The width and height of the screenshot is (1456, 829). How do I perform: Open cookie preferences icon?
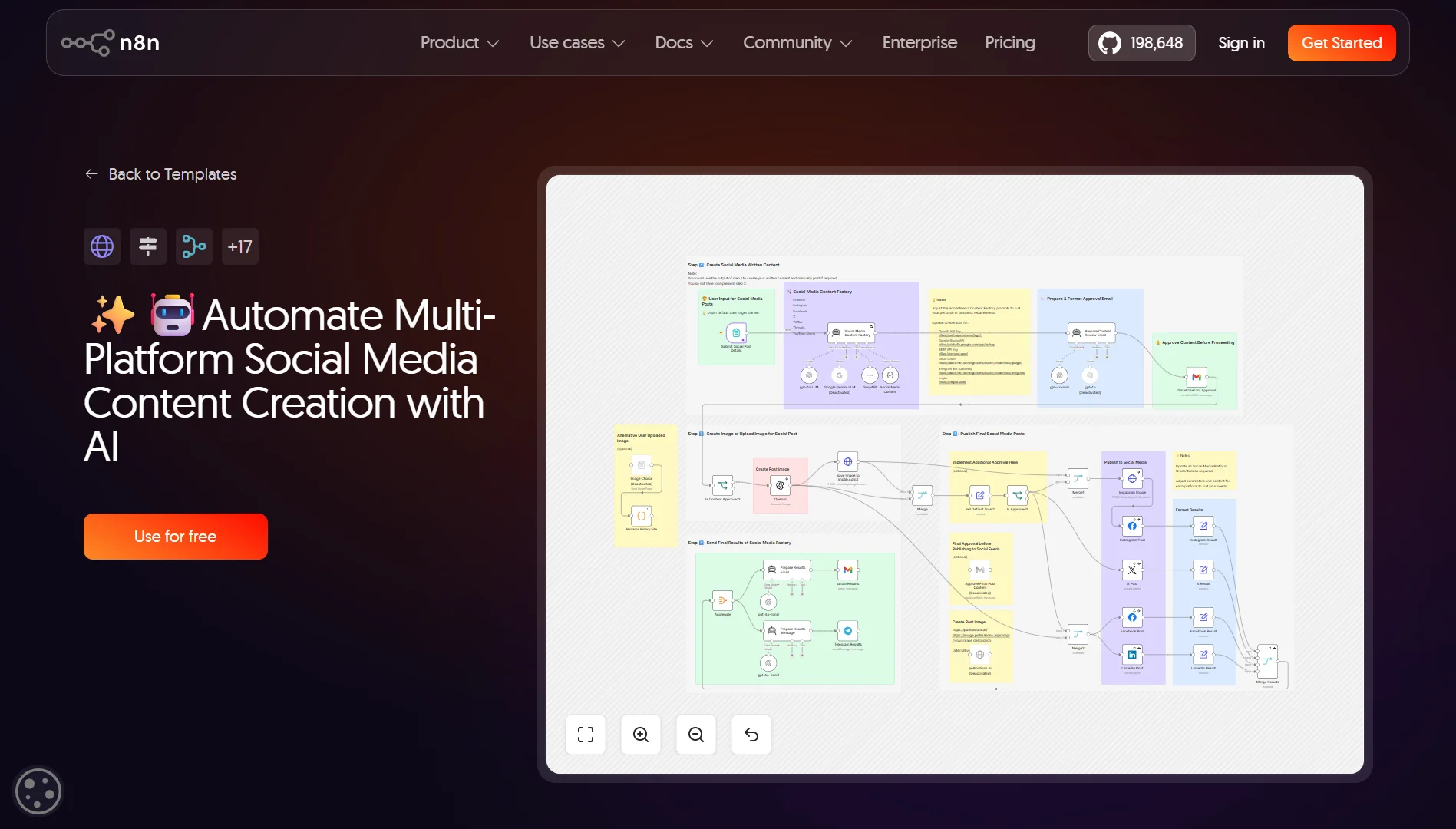click(x=38, y=791)
